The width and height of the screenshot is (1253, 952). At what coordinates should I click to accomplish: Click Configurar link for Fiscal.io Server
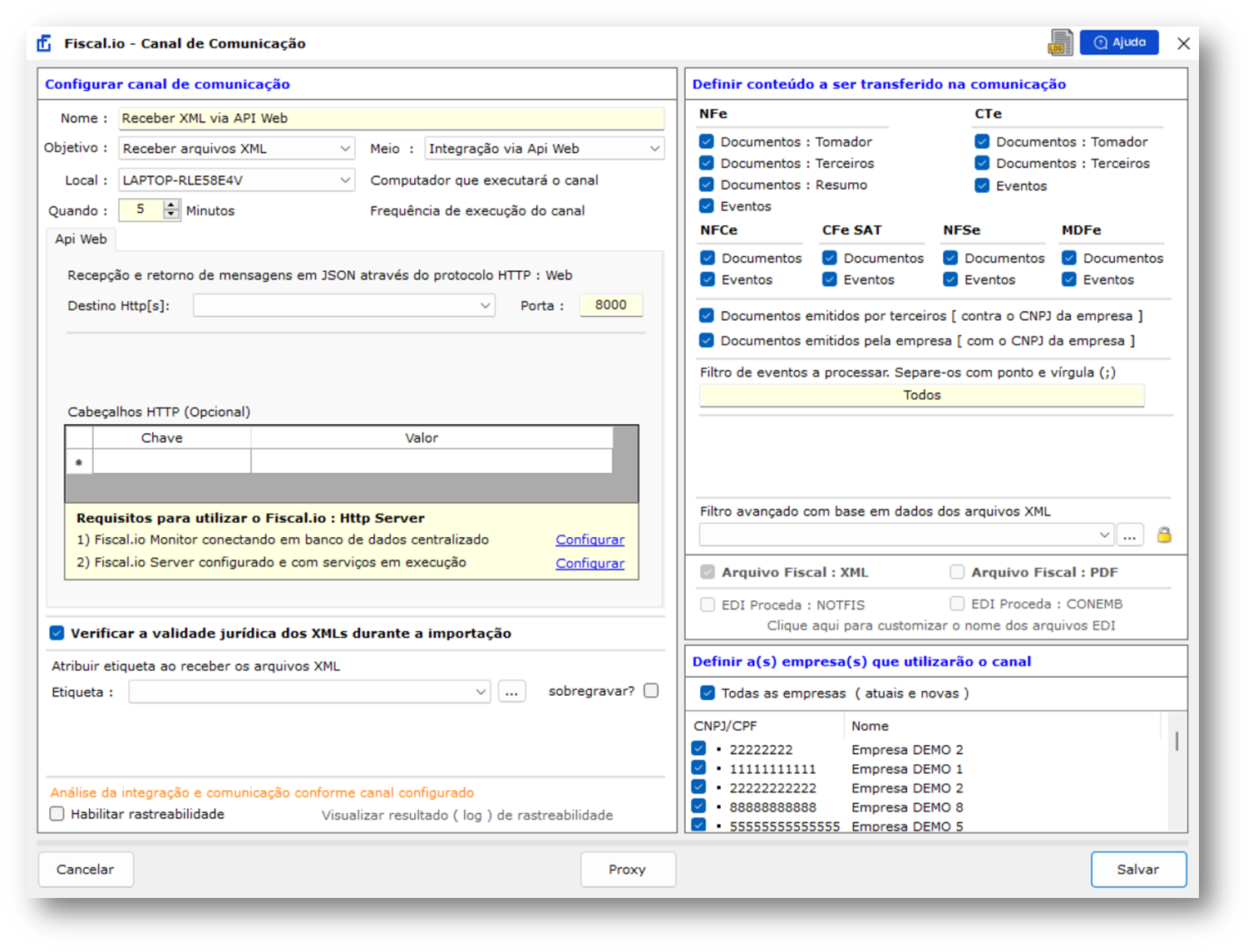[x=590, y=563]
